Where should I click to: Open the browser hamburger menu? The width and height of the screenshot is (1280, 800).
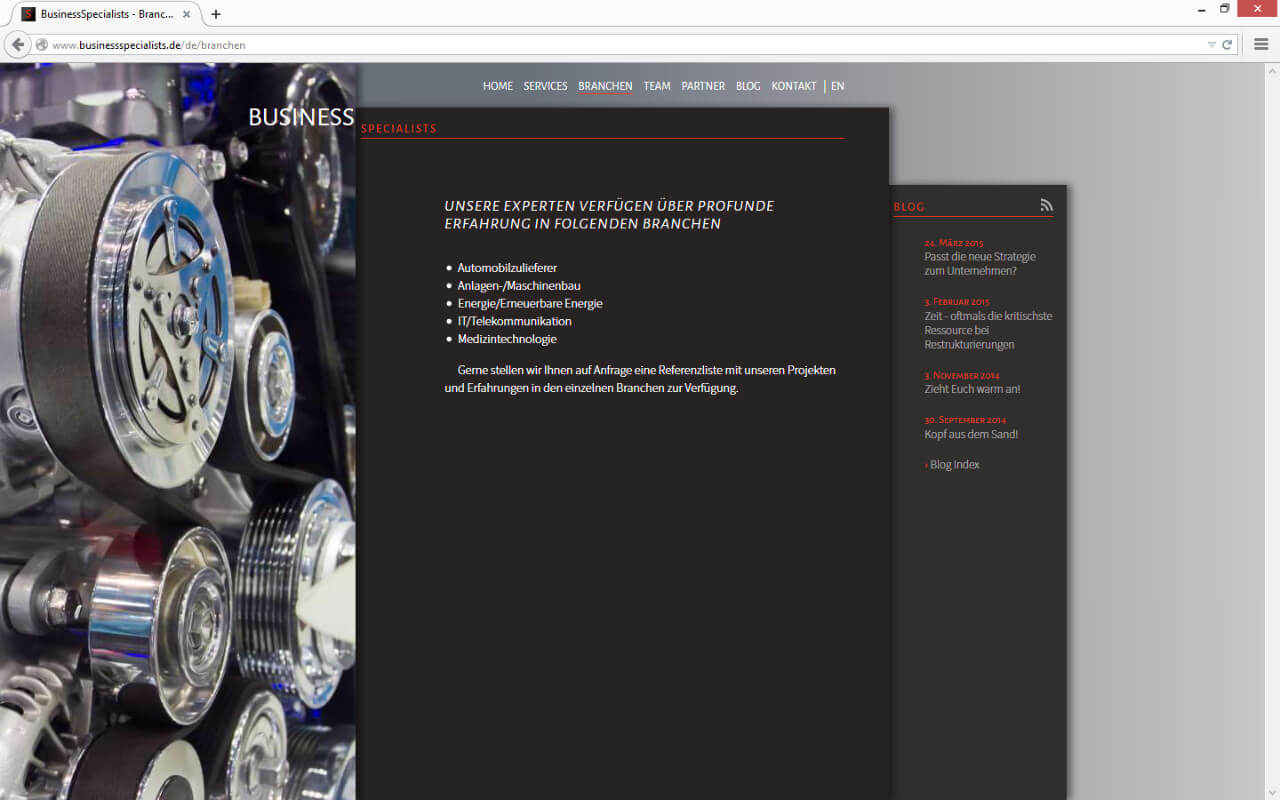coord(1261,45)
